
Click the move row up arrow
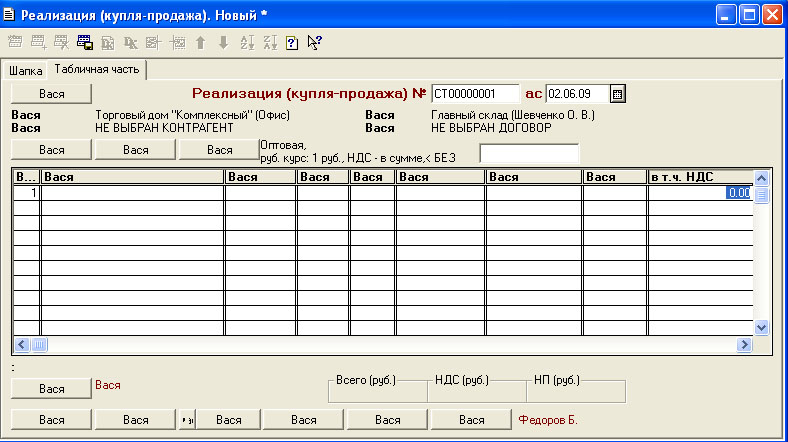200,43
